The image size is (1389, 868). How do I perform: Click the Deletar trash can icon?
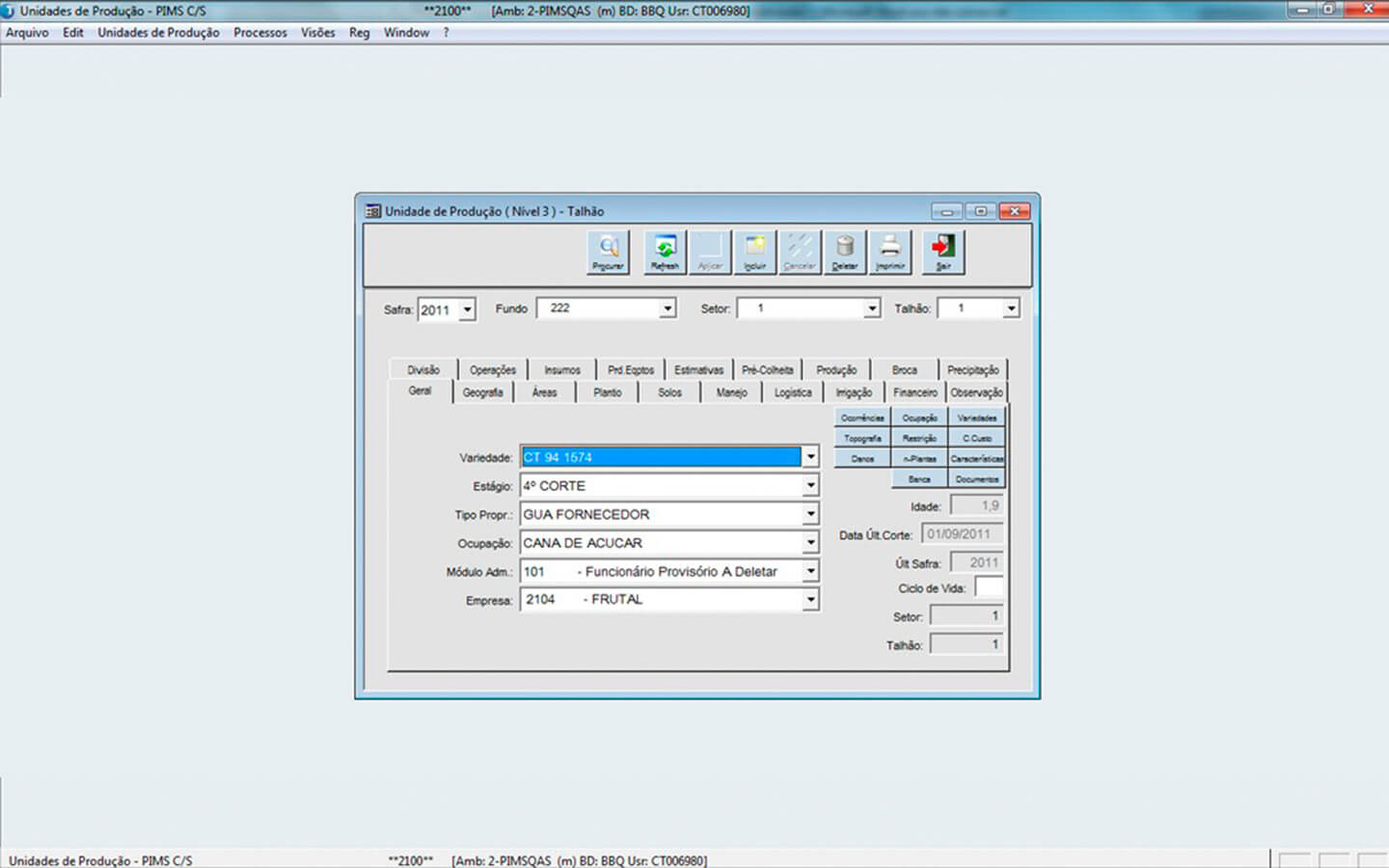point(844,252)
